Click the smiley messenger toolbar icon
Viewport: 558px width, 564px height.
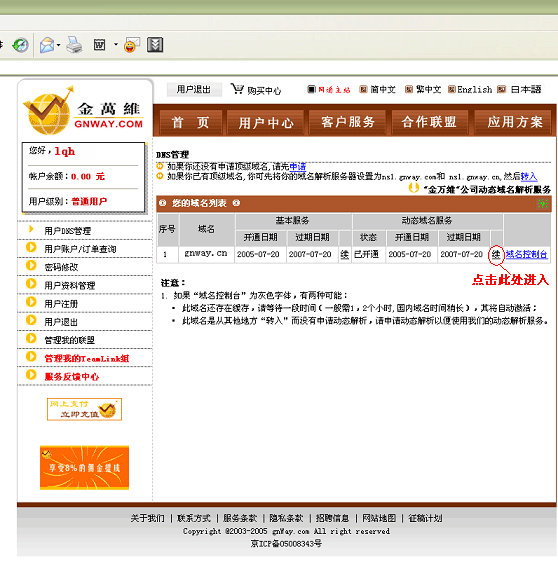[x=132, y=45]
